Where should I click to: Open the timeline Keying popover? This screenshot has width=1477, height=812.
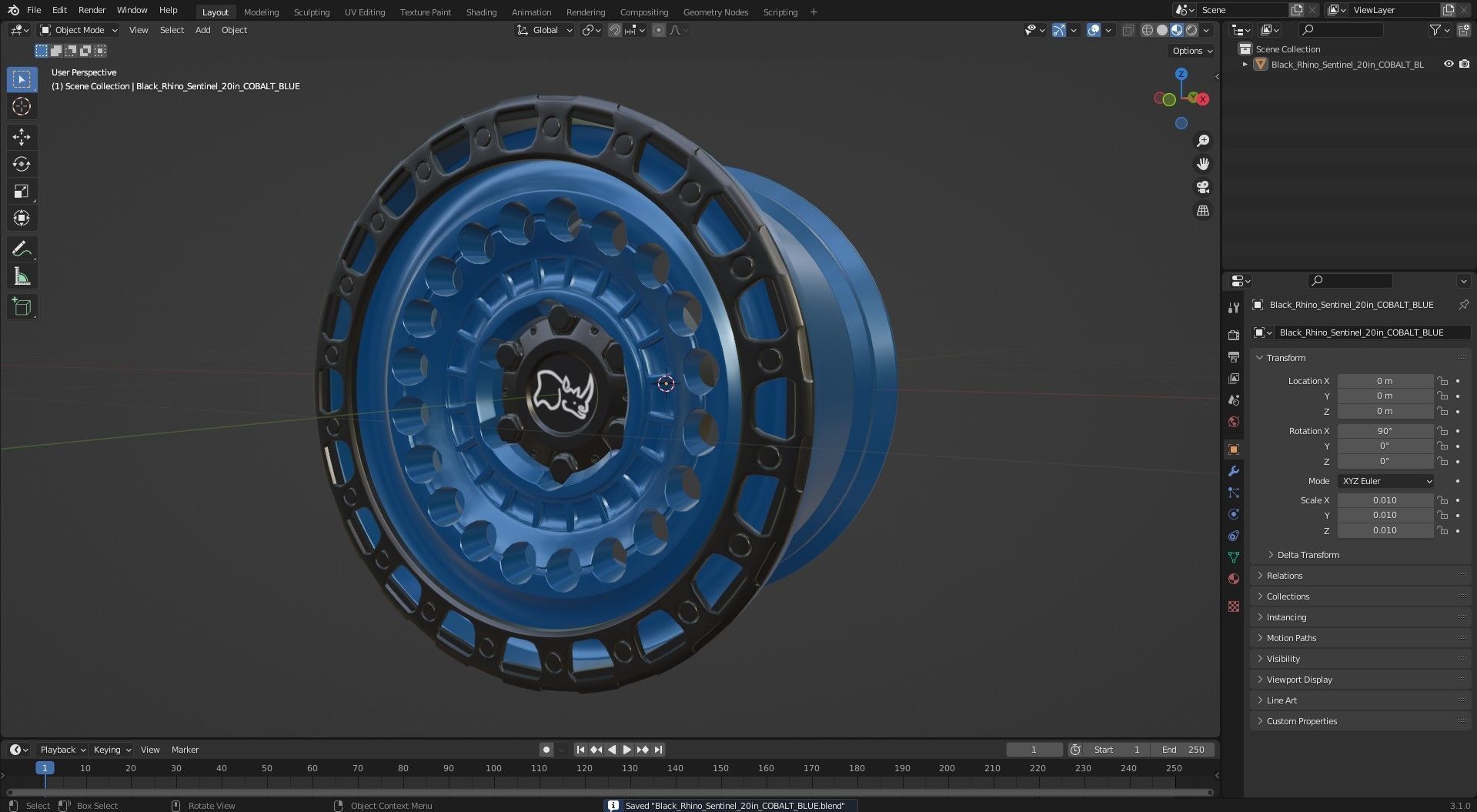point(112,750)
